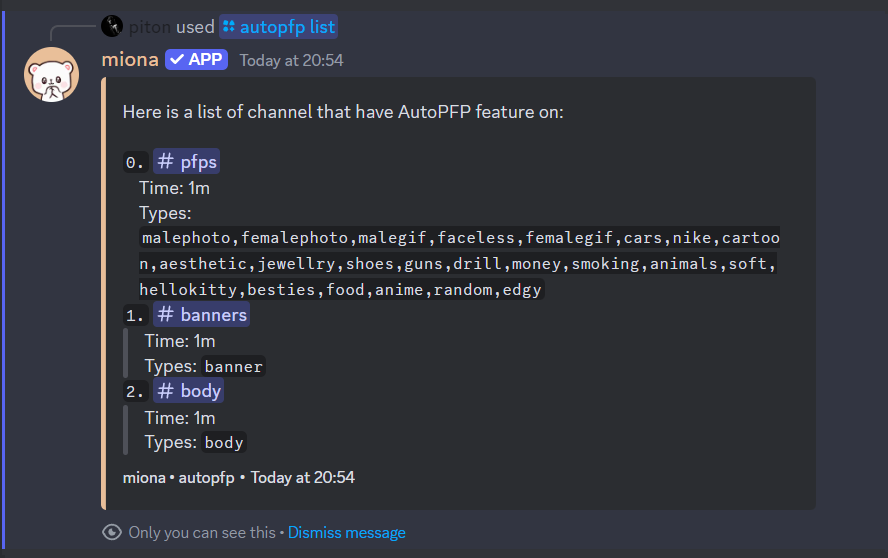Click the "0." list index
This screenshot has width=888, height=558.
click(x=135, y=163)
